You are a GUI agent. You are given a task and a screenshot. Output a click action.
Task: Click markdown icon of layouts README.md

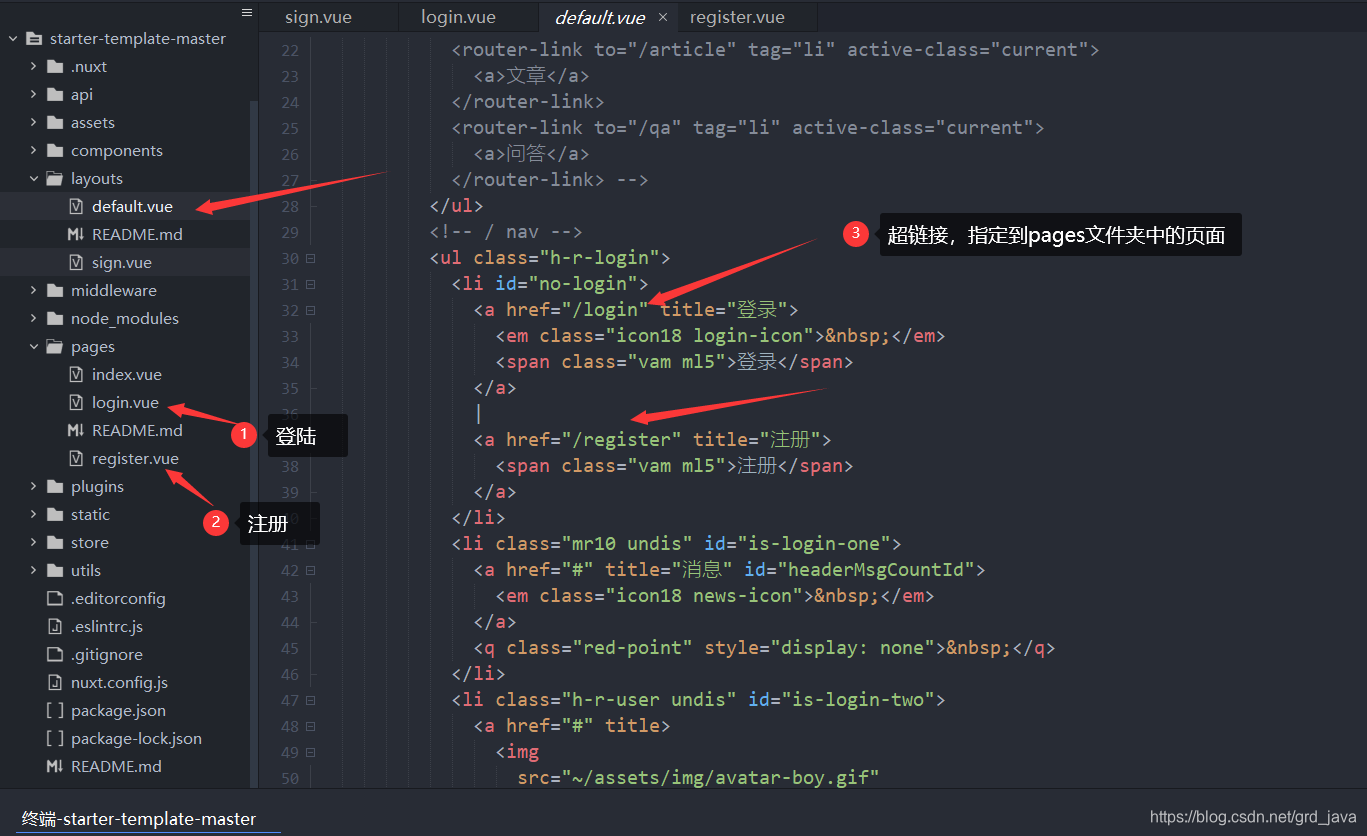tap(76, 235)
